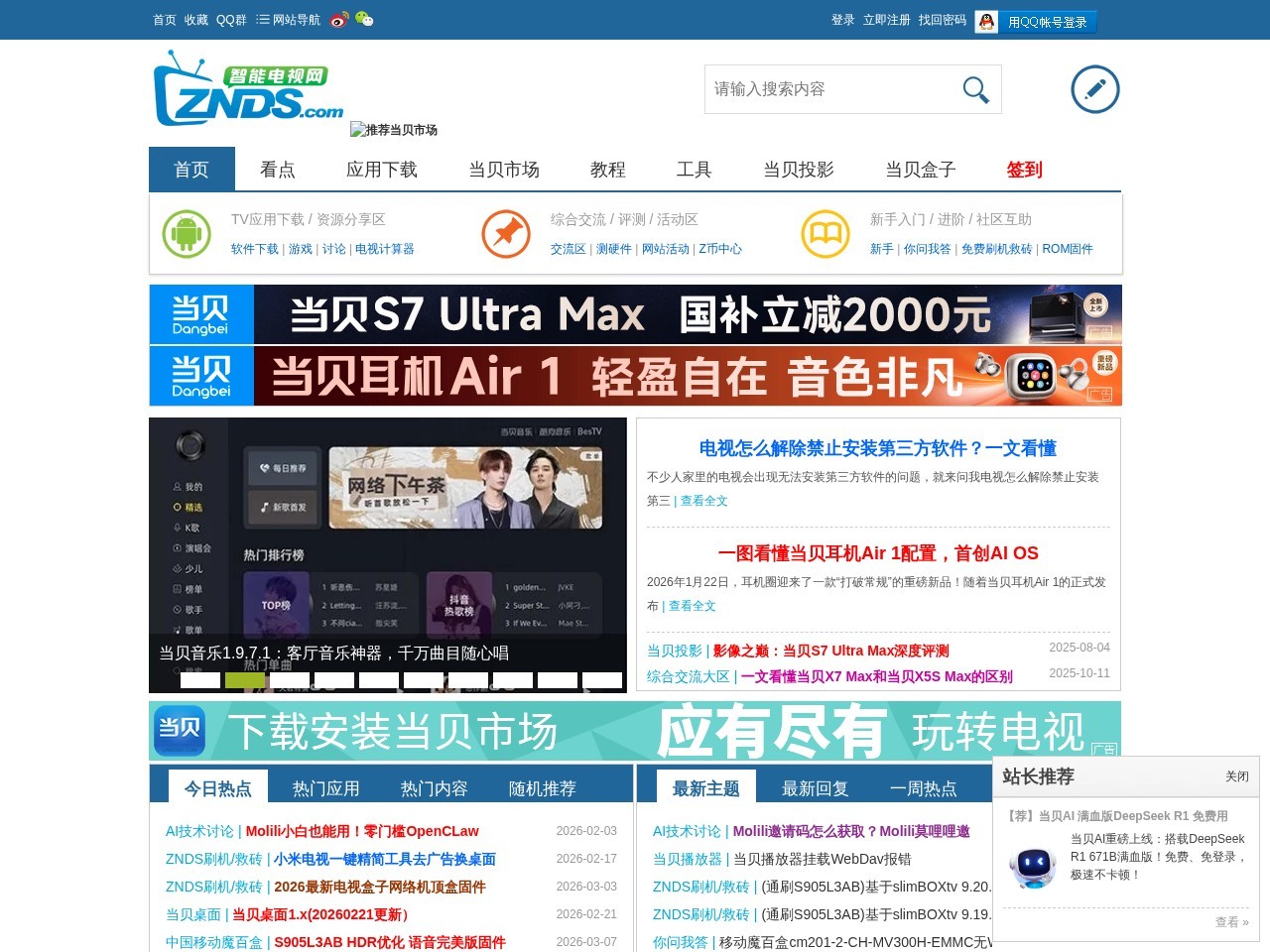Click the WeChat icon in top bar
This screenshot has width=1270, height=952.
click(x=364, y=19)
